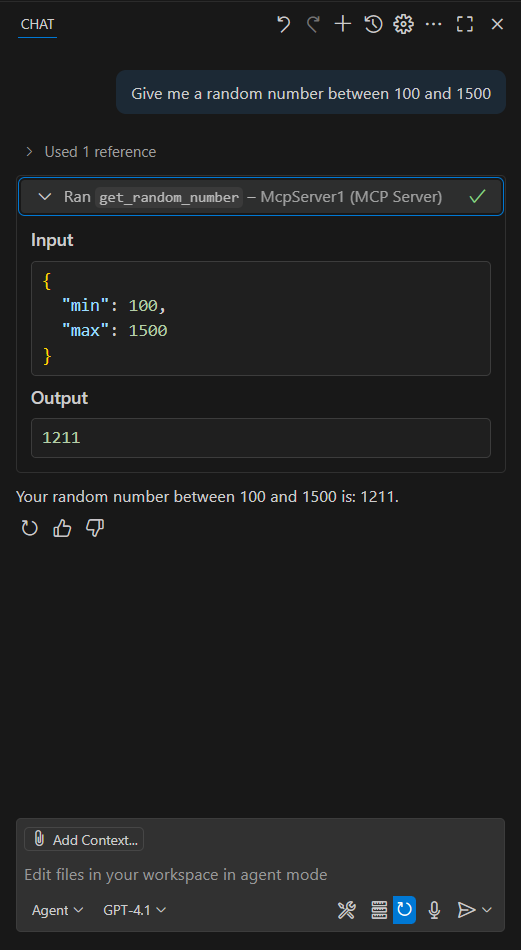Open chat settings gear icon

coord(403,24)
